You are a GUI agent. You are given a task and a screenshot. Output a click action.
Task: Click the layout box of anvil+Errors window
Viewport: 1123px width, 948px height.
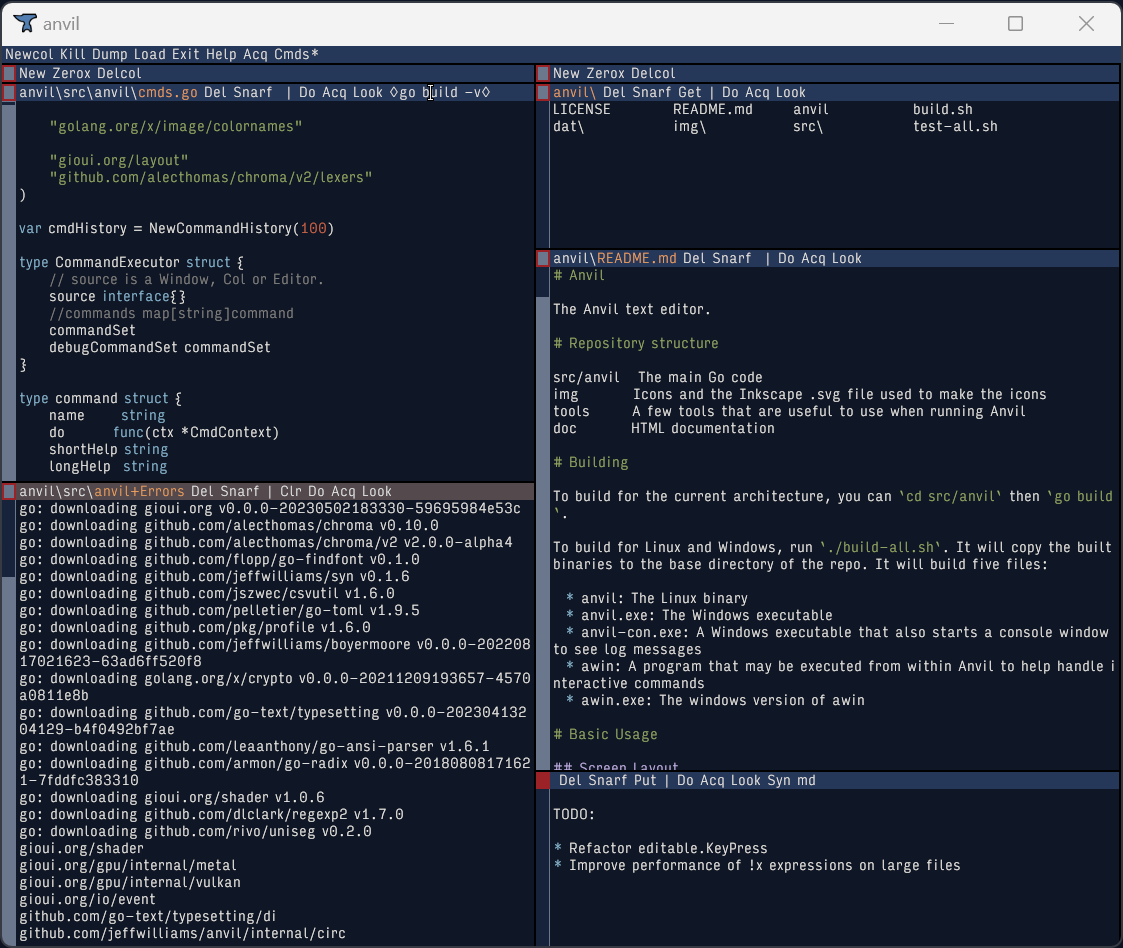coord(9,491)
